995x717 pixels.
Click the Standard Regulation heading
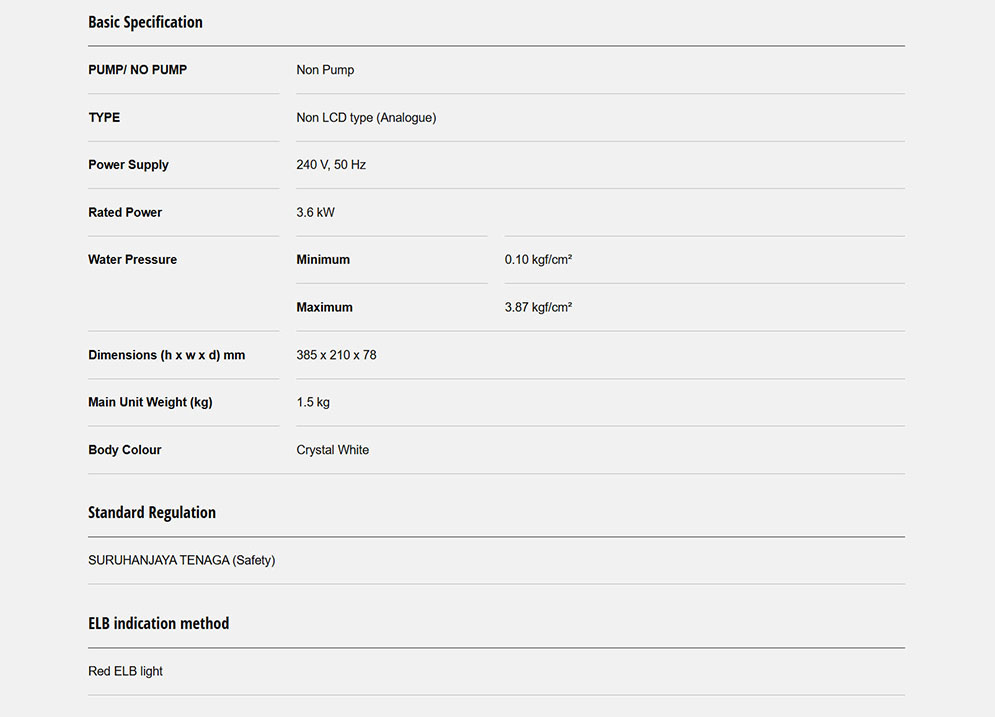click(152, 512)
